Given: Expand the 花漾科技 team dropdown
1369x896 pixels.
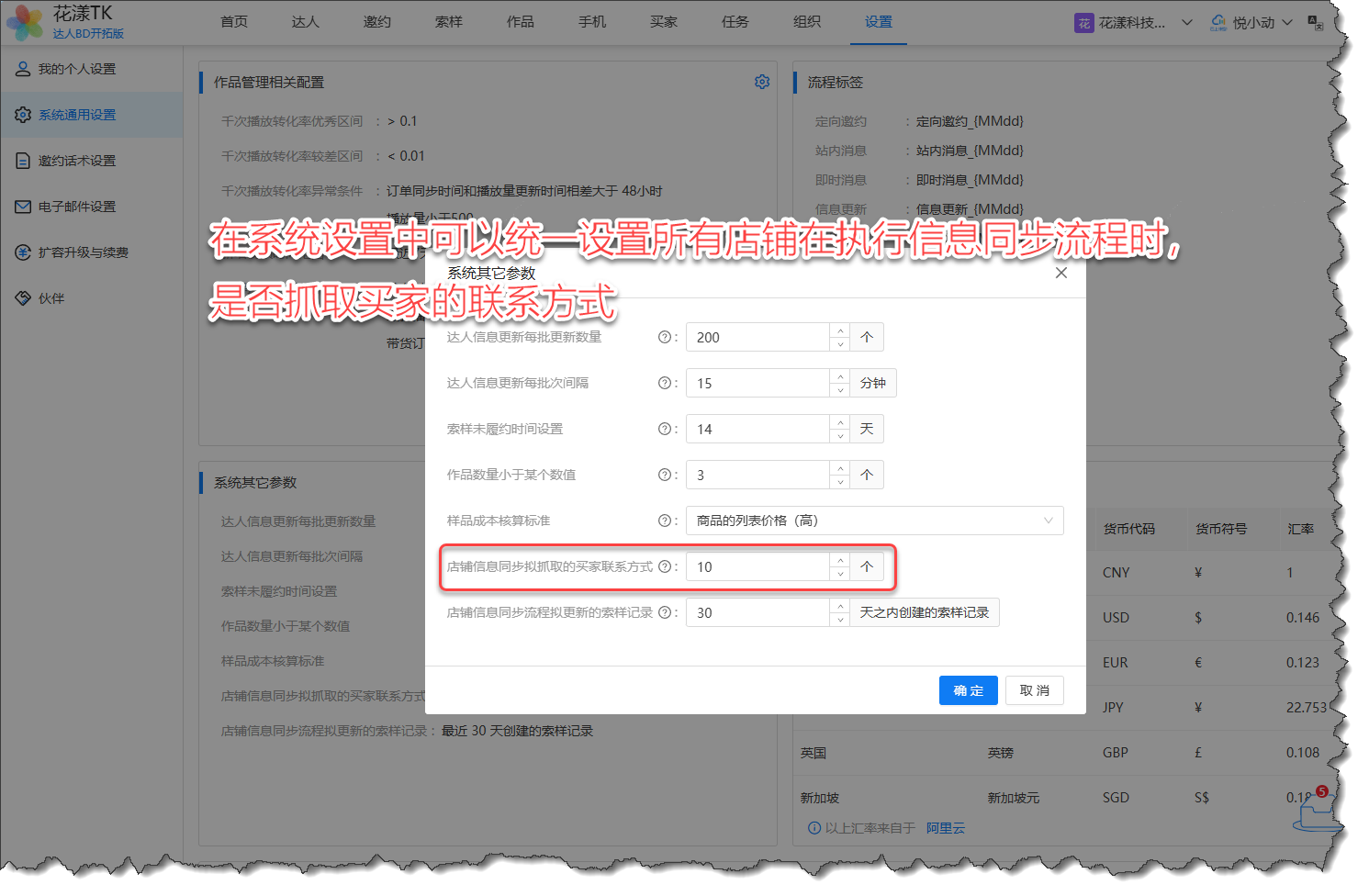Looking at the screenshot, I should (1186, 23).
